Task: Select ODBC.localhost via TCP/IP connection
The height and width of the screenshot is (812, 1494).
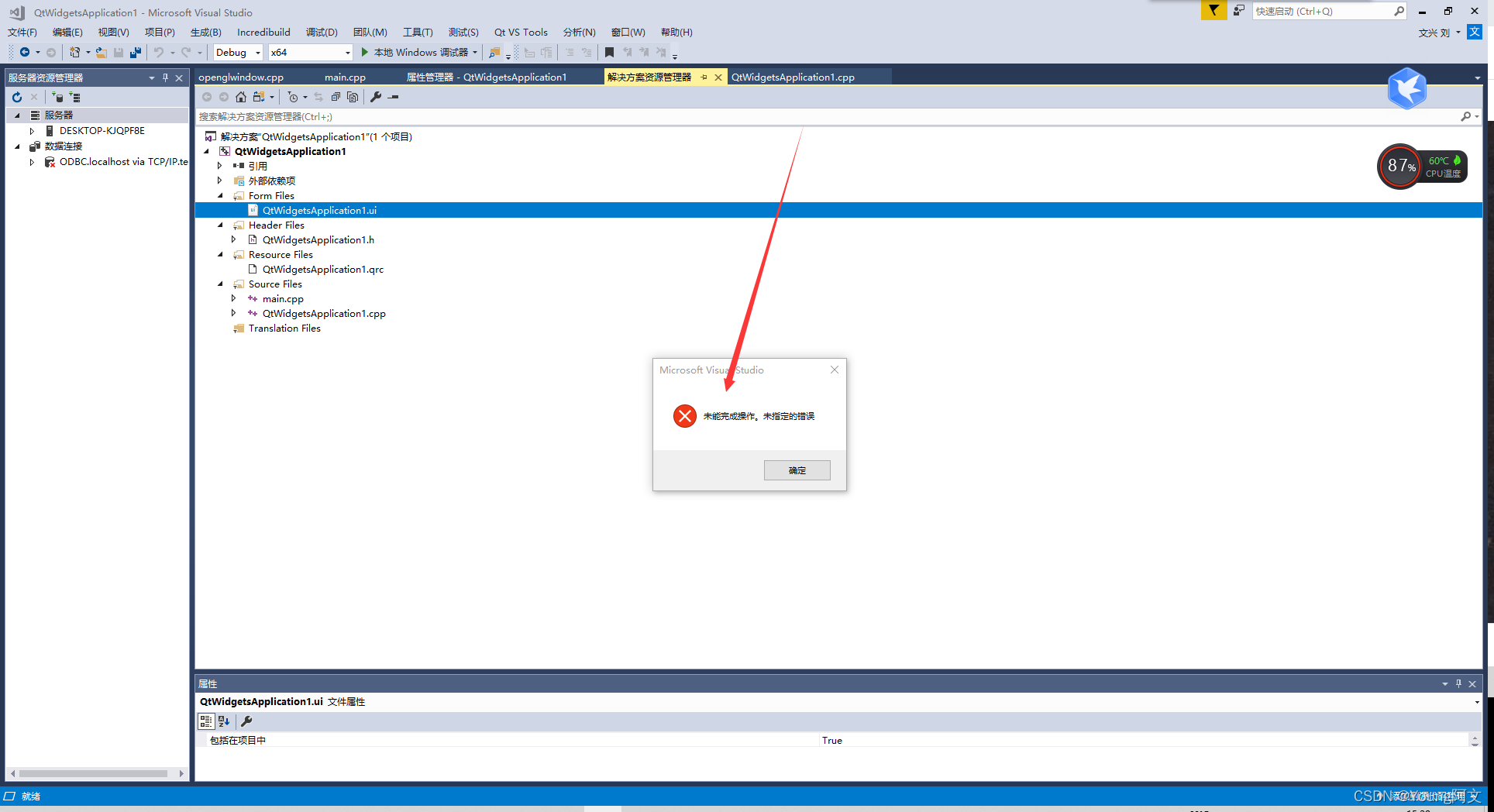Action: click(x=123, y=162)
